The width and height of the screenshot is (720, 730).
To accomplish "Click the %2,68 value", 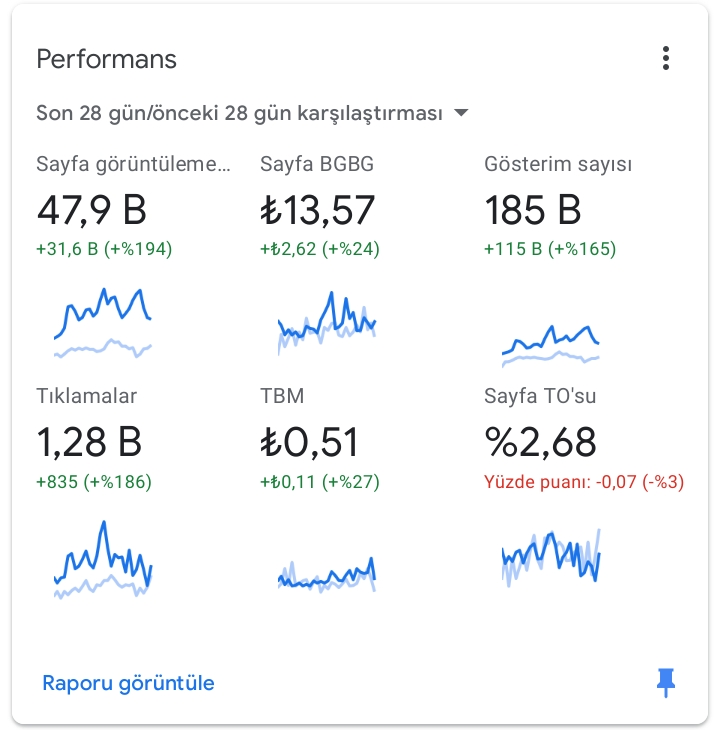I will point(540,442).
